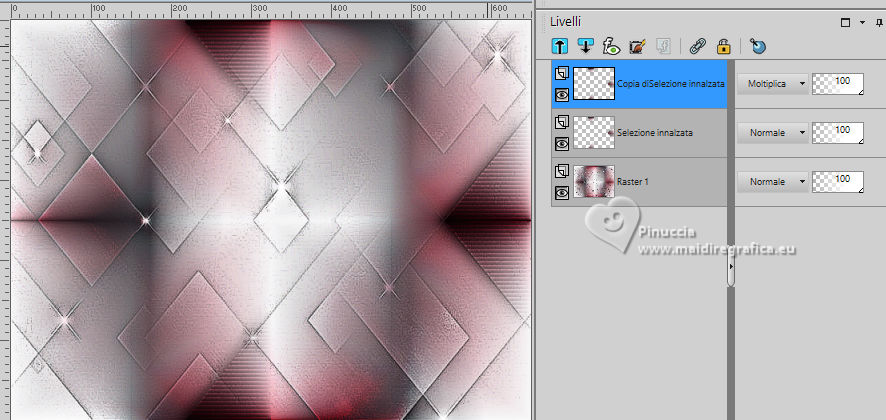Click the Raster 1 layer name
The height and width of the screenshot is (420, 886).
coord(632,182)
